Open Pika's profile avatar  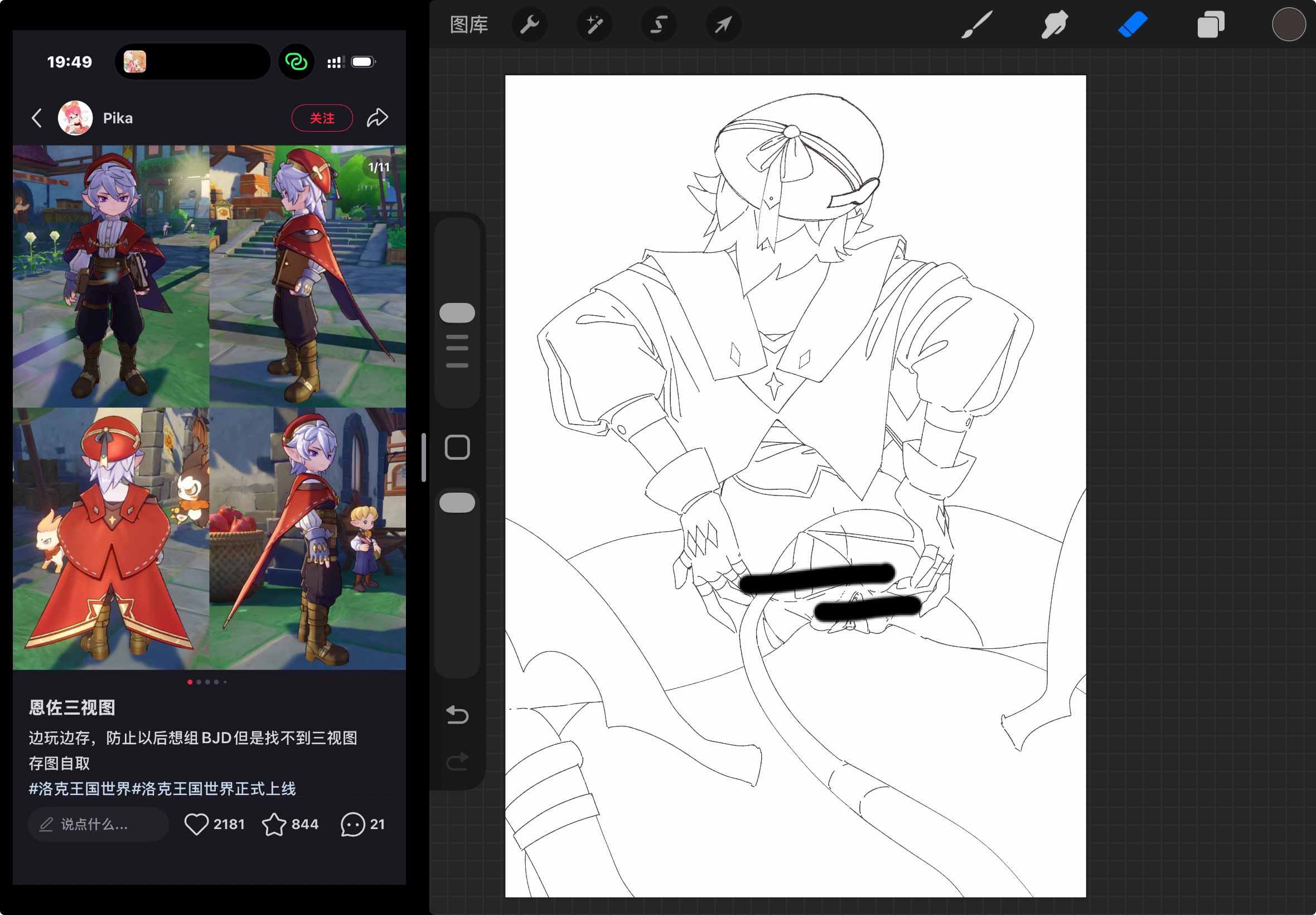click(75, 118)
